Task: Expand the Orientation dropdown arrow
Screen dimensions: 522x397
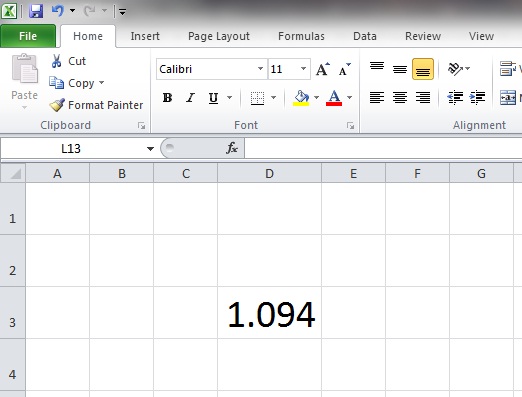Action: [468, 69]
